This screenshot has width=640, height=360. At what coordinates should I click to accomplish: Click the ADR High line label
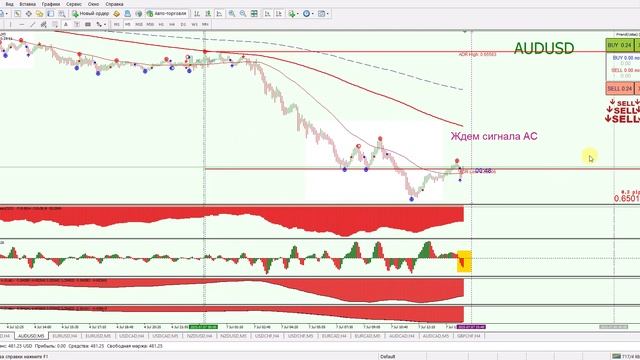(x=477, y=54)
